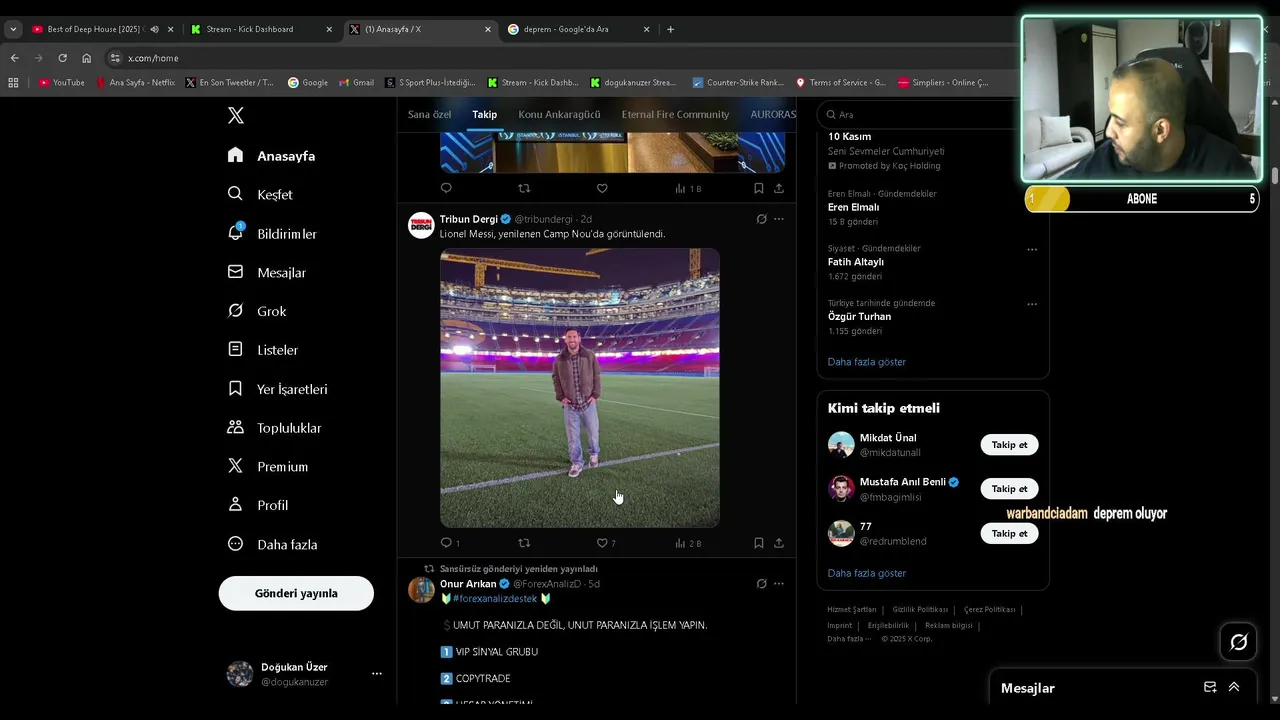Viewport: 1280px width, 720px height.
Task: Open YouTube bookmark
Action: 62,83
